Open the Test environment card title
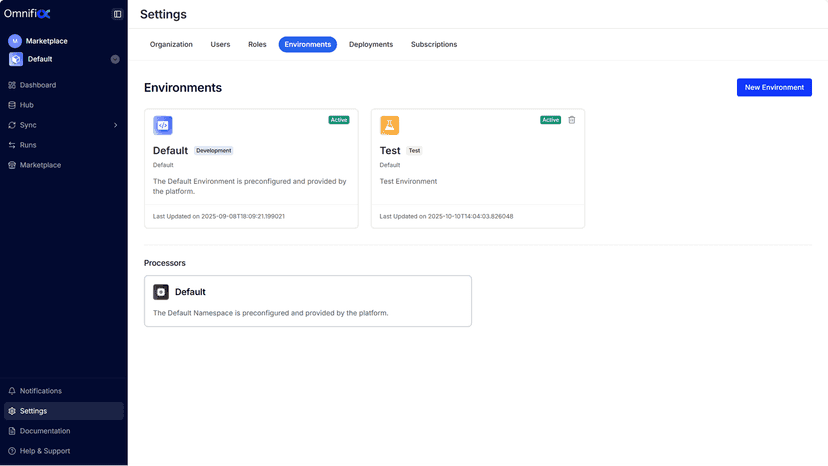 [x=390, y=151]
